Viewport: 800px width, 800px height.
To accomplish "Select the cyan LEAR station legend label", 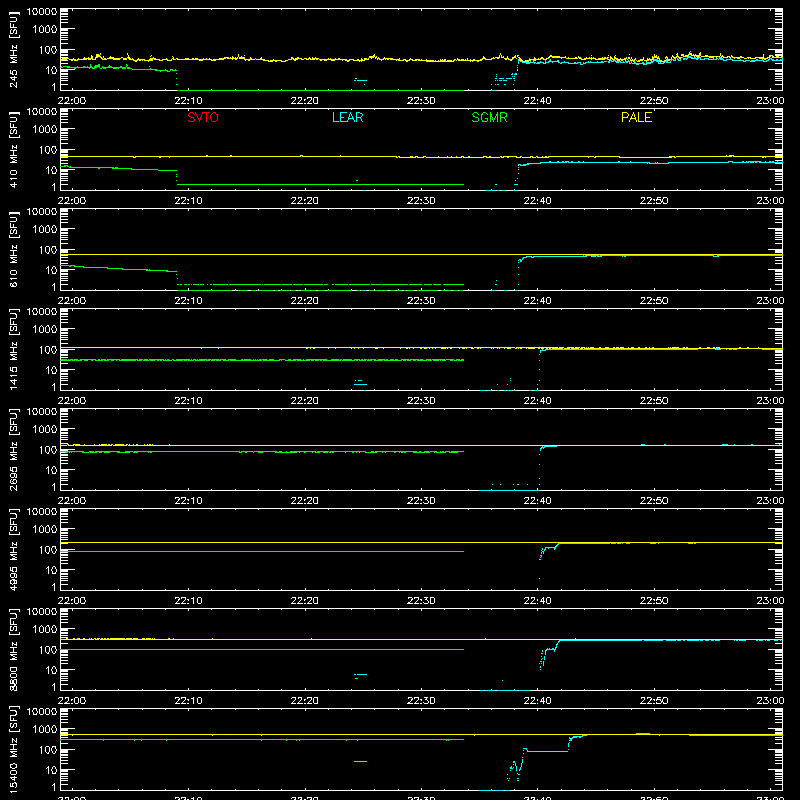I will 347,117.
